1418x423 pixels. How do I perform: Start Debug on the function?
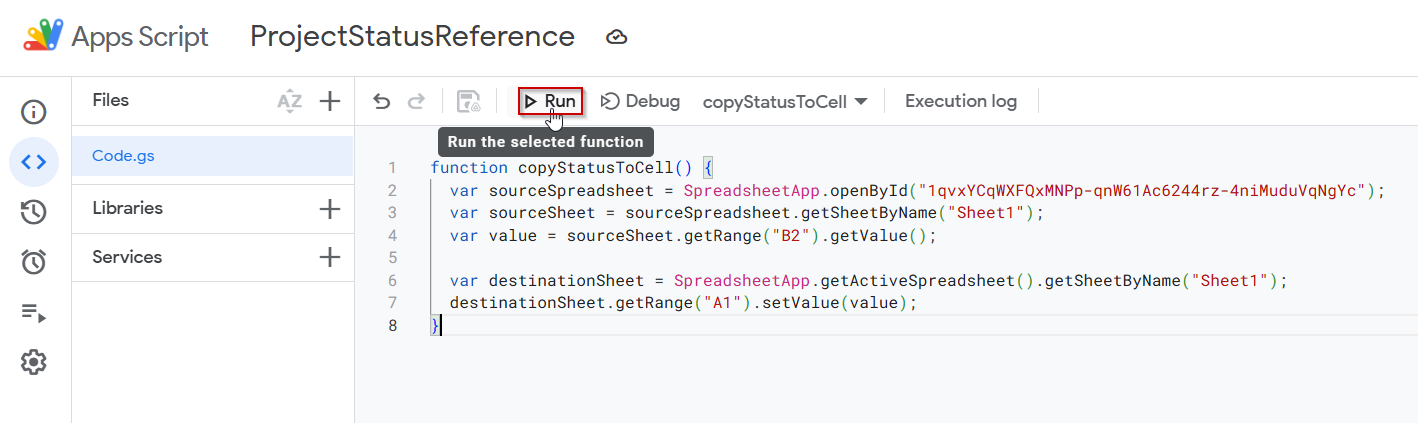(x=640, y=101)
